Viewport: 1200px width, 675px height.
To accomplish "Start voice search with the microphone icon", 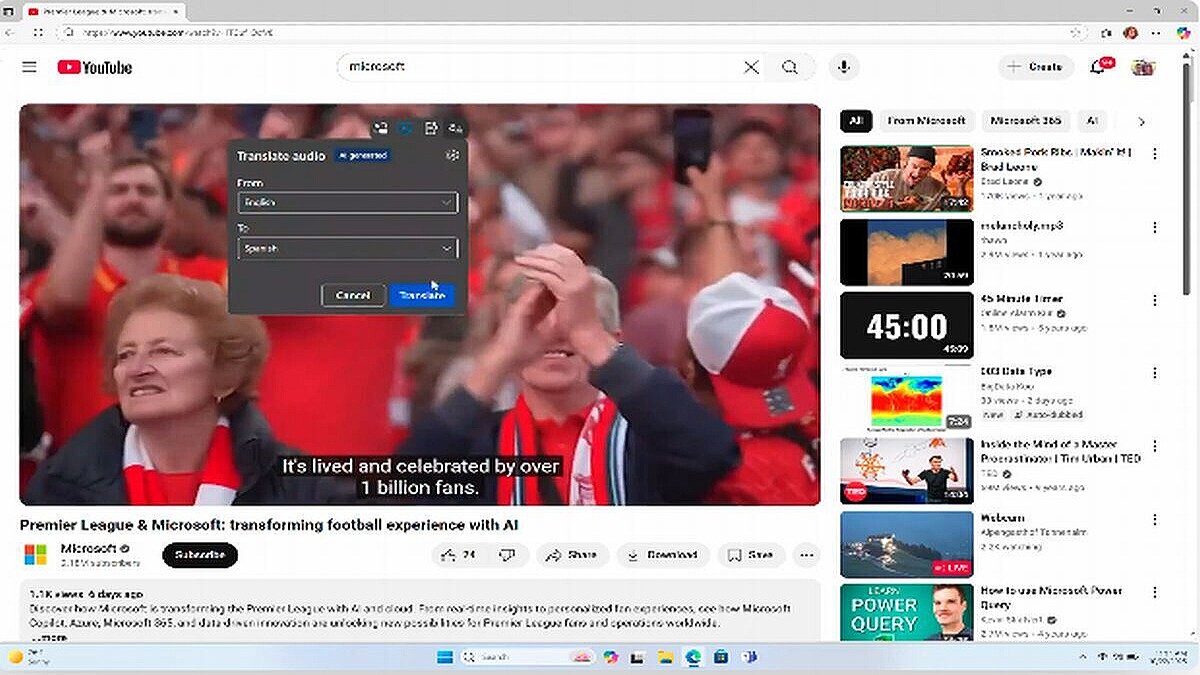I will [x=844, y=67].
